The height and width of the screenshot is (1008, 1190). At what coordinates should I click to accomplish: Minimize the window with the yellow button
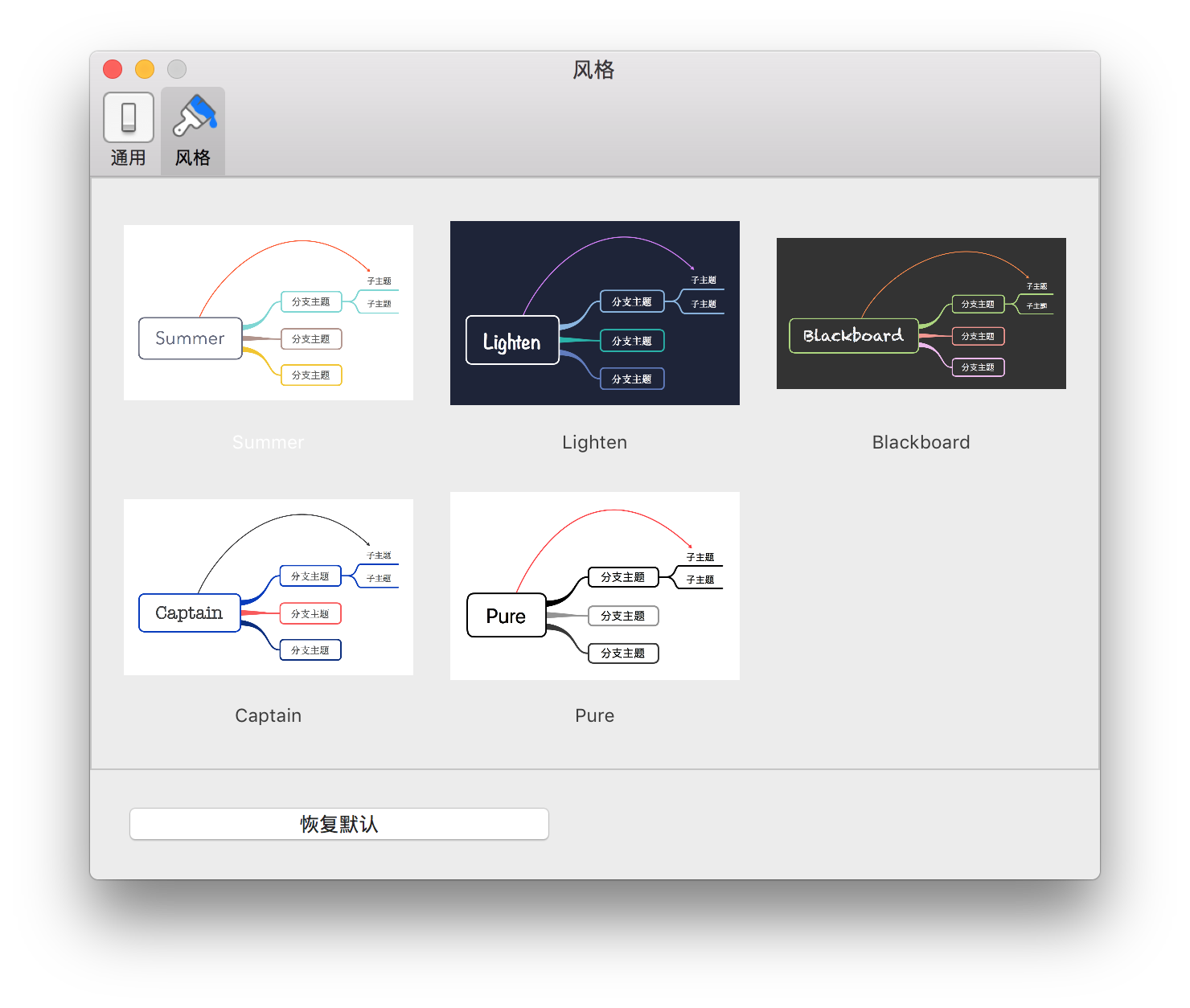click(145, 69)
